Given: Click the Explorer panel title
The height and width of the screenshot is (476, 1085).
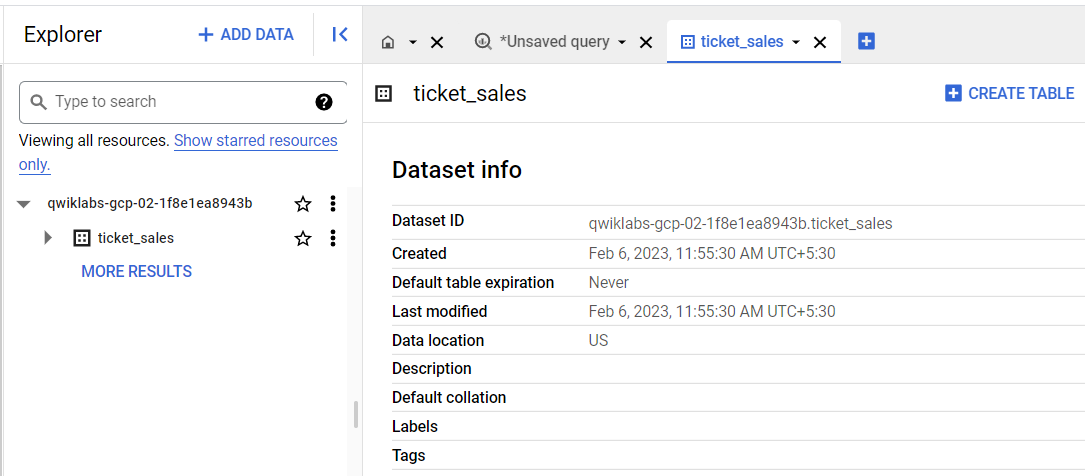Looking at the screenshot, I should pyautogui.click(x=63, y=35).
